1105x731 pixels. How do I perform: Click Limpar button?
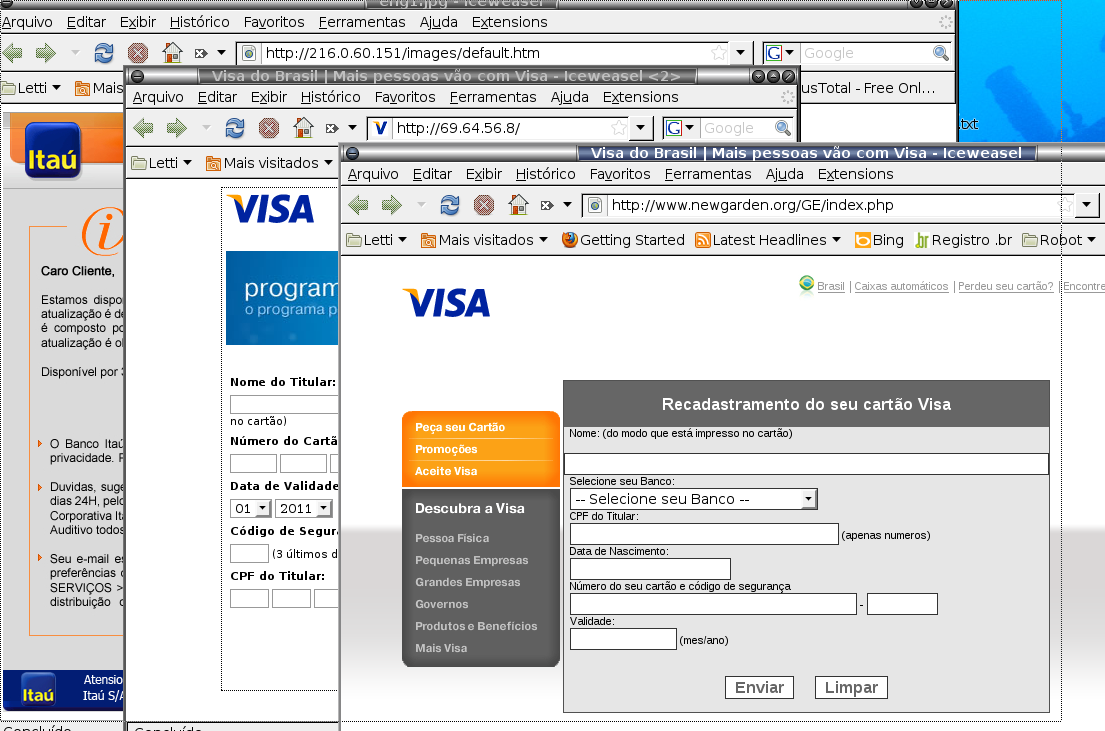pos(851,687)
